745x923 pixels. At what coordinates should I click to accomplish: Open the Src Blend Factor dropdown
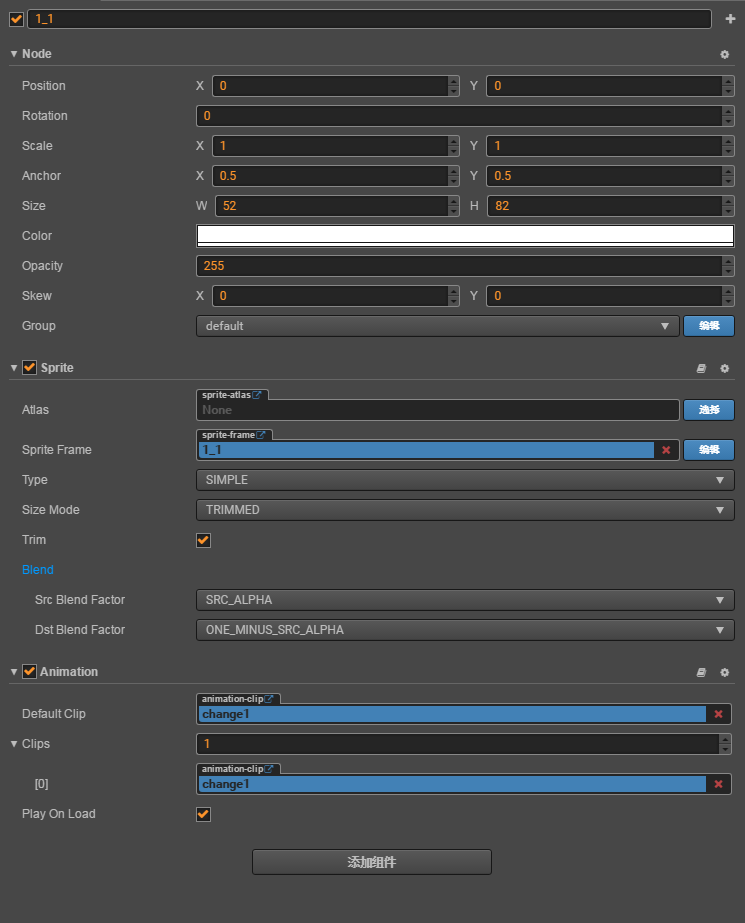[465, 600]
